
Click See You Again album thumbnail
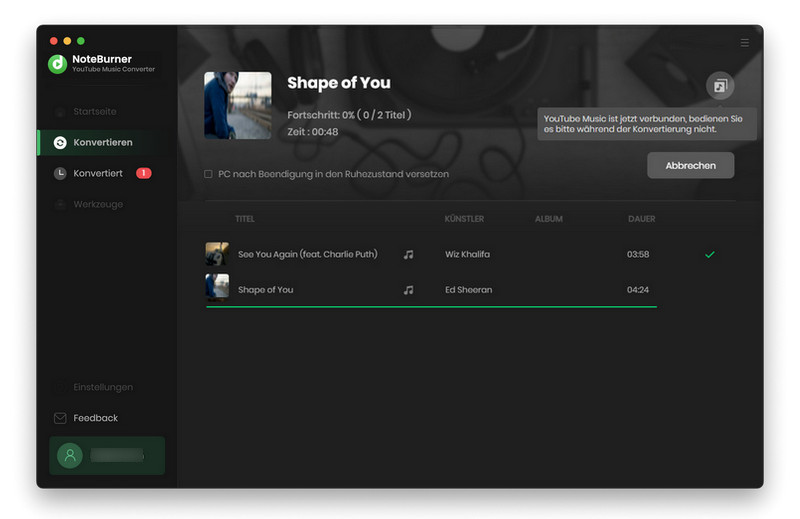pyautogui.click(x=217, y=254)
